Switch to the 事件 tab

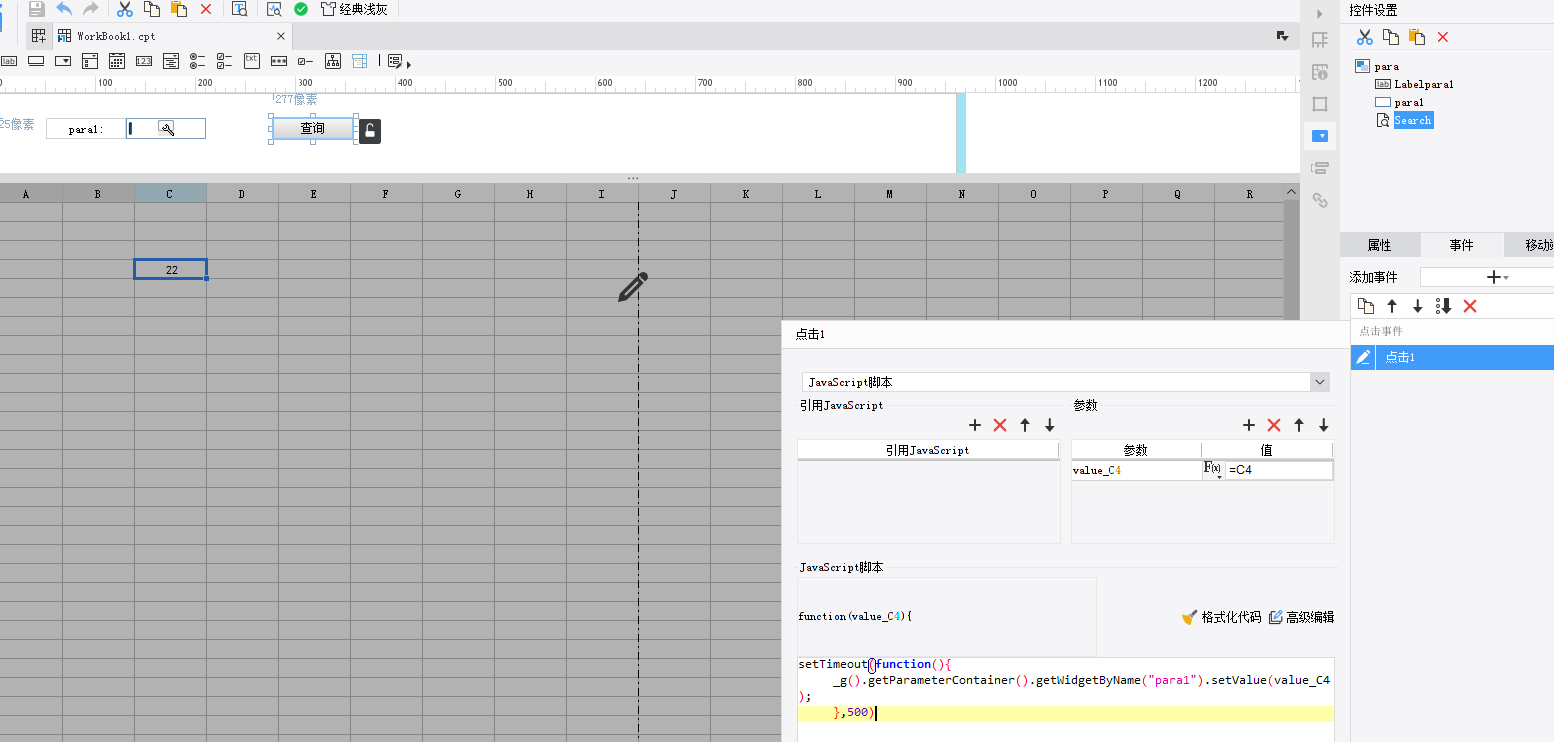[1461, 245]
